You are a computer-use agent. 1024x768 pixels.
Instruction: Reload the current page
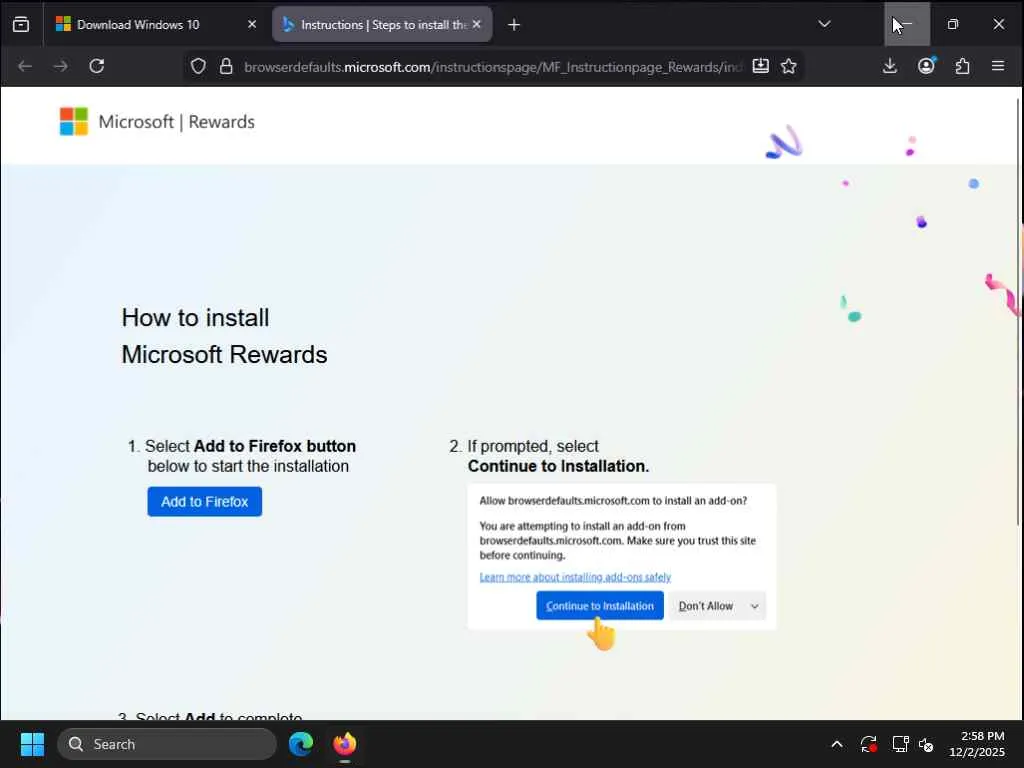pos(97,66)
